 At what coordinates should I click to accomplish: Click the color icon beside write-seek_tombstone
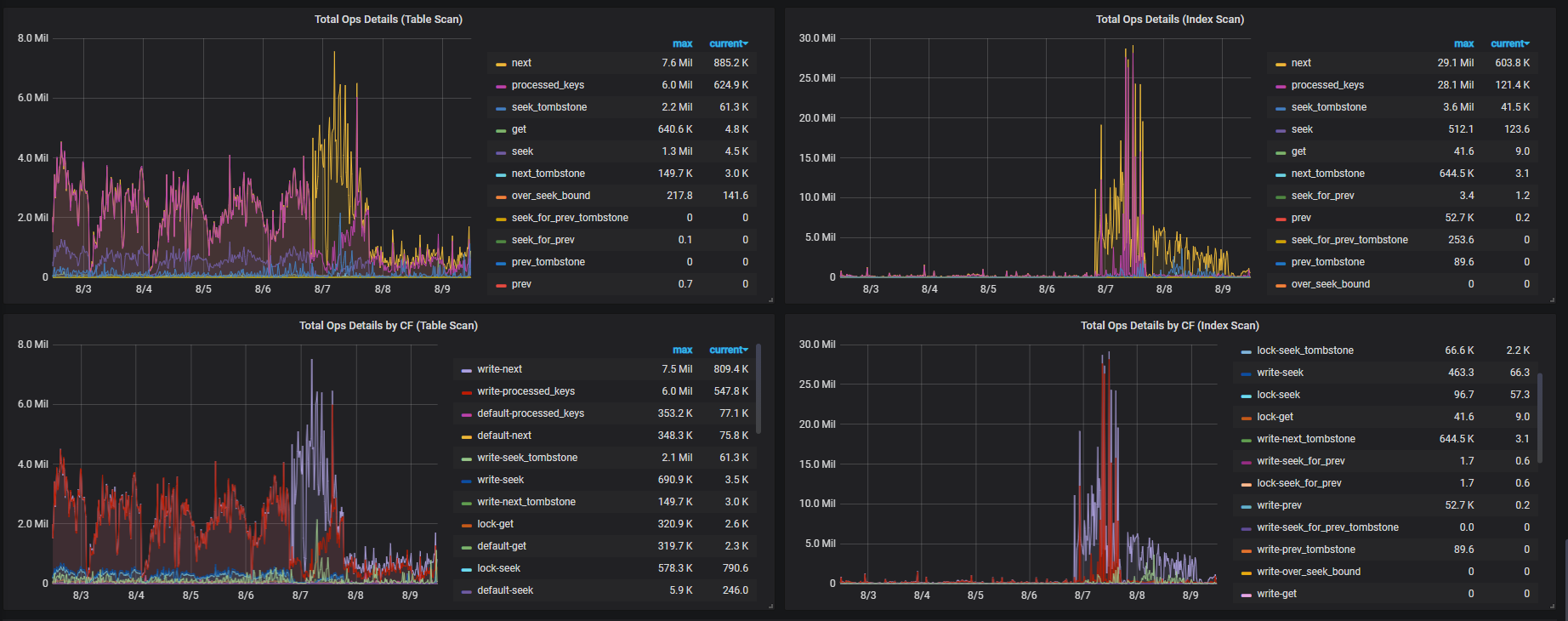tap(466, 459)
